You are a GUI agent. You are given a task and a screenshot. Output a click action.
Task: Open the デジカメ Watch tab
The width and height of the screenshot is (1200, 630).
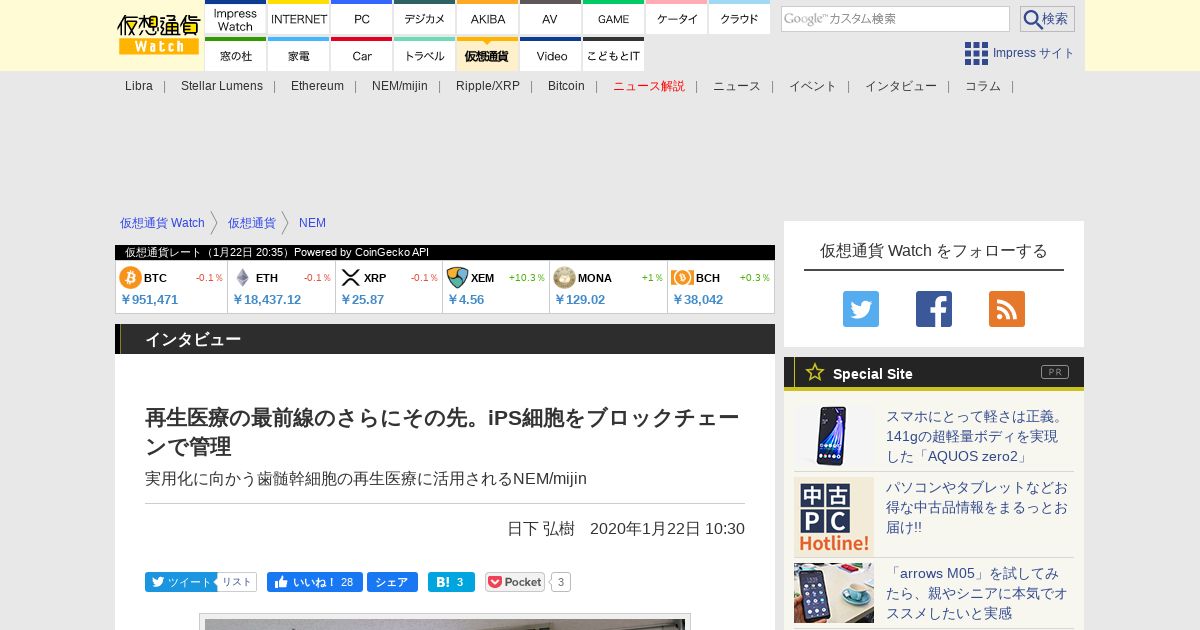(424, 19)
